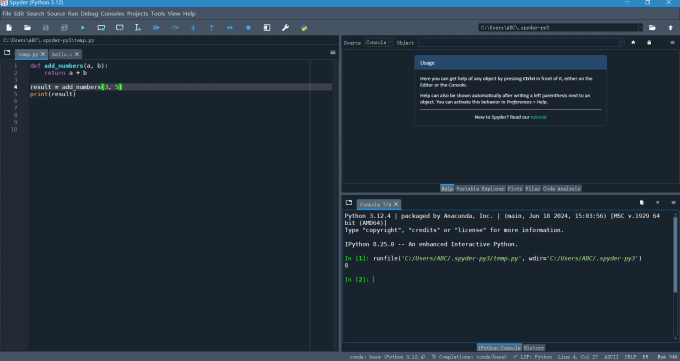Clear the console with the page icon
This screenshot has width=680, height=361.
click(642, 203)
